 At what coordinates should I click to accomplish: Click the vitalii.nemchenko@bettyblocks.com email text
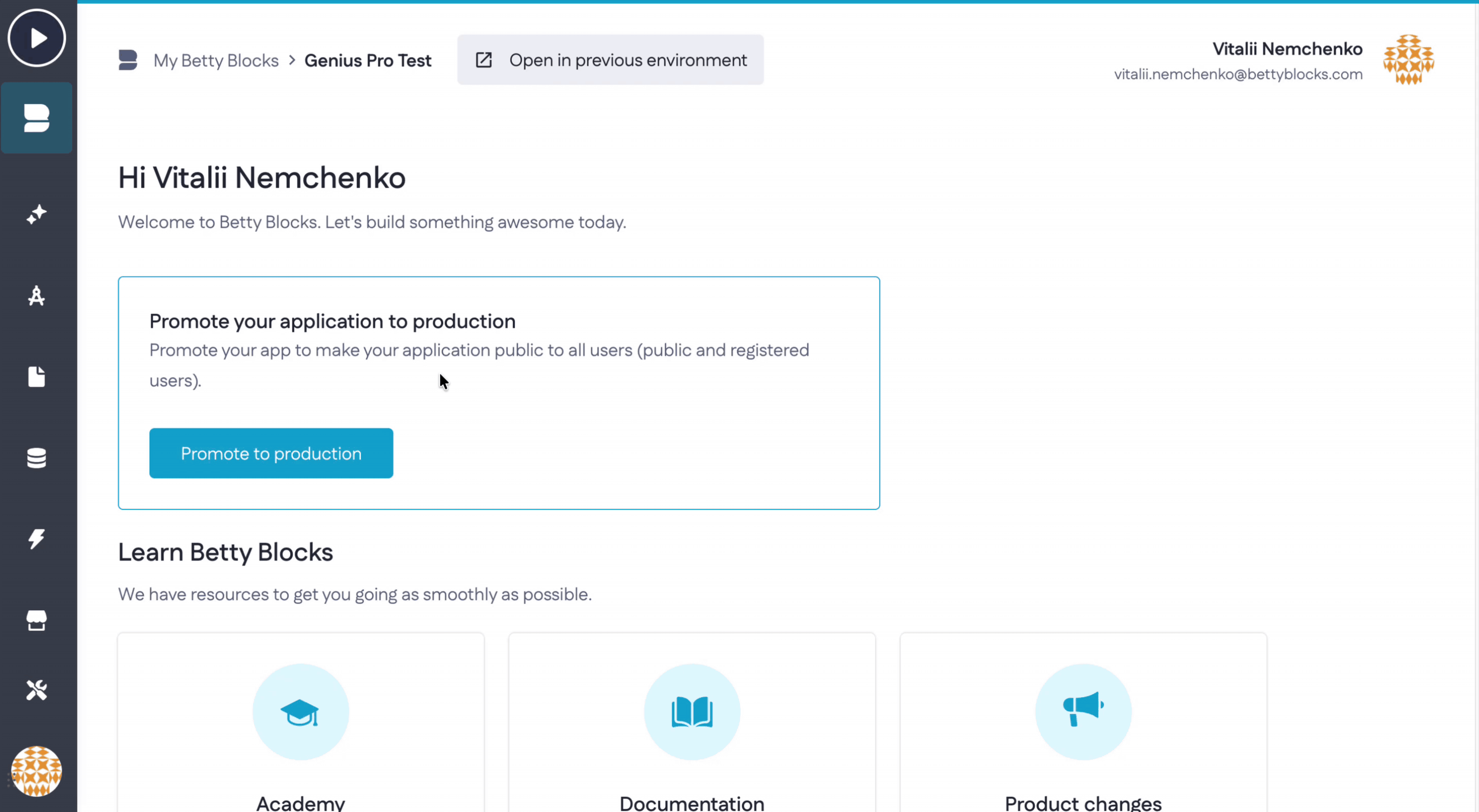(x=1239, y=74)
